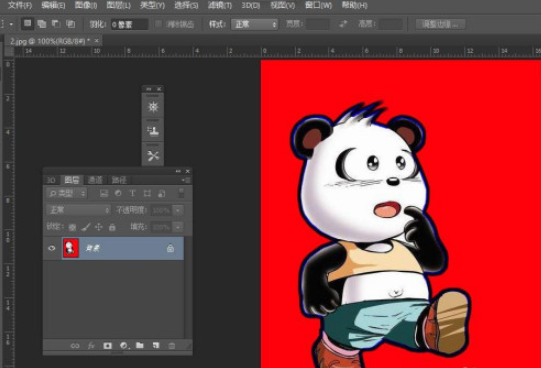Hide the 背景 layer with the eye
Screen dimensions: 541x368
(52, 248)
